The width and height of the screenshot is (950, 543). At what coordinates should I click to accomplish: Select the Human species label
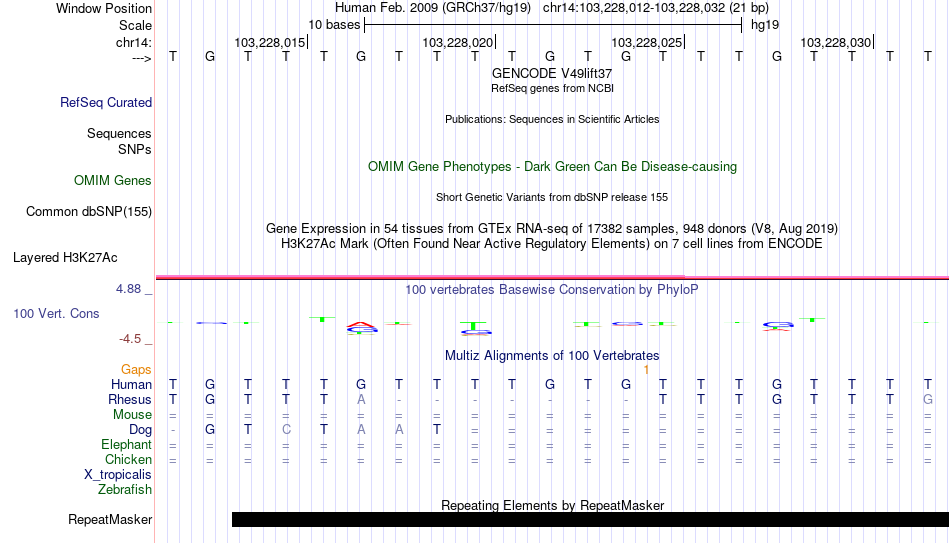click(x=131, y=385)
